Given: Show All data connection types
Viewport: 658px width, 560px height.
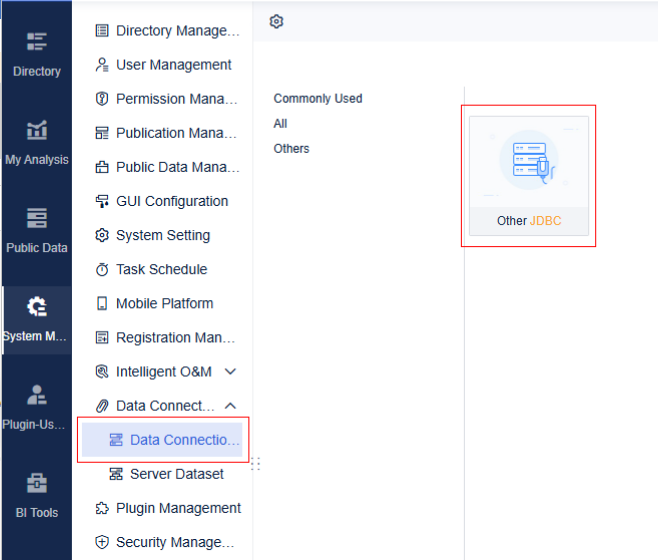Looking at the screenshot, I should [280, 124].
